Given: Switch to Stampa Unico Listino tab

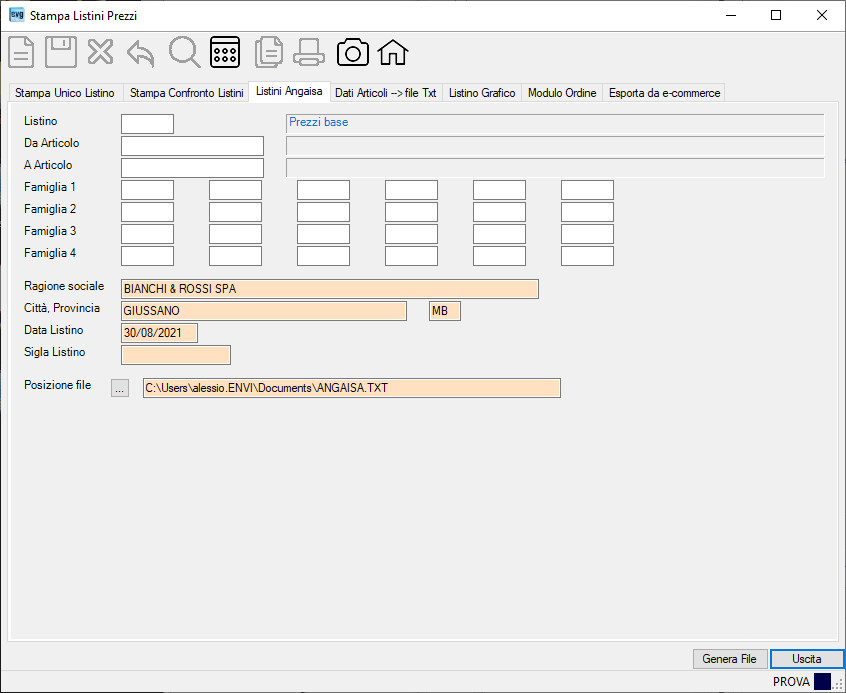Looking at the screenshot, I should [65, 93].
